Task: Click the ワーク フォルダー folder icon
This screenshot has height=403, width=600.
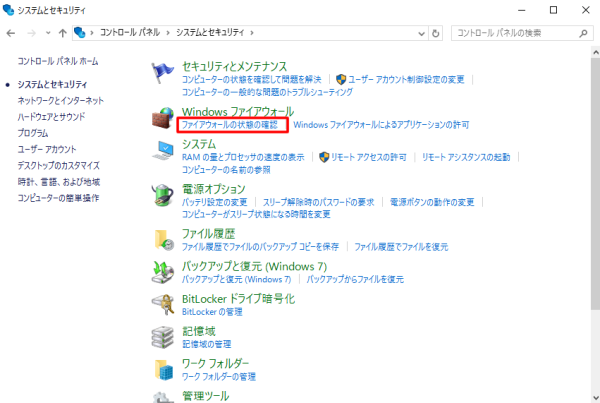Action: 164,370
